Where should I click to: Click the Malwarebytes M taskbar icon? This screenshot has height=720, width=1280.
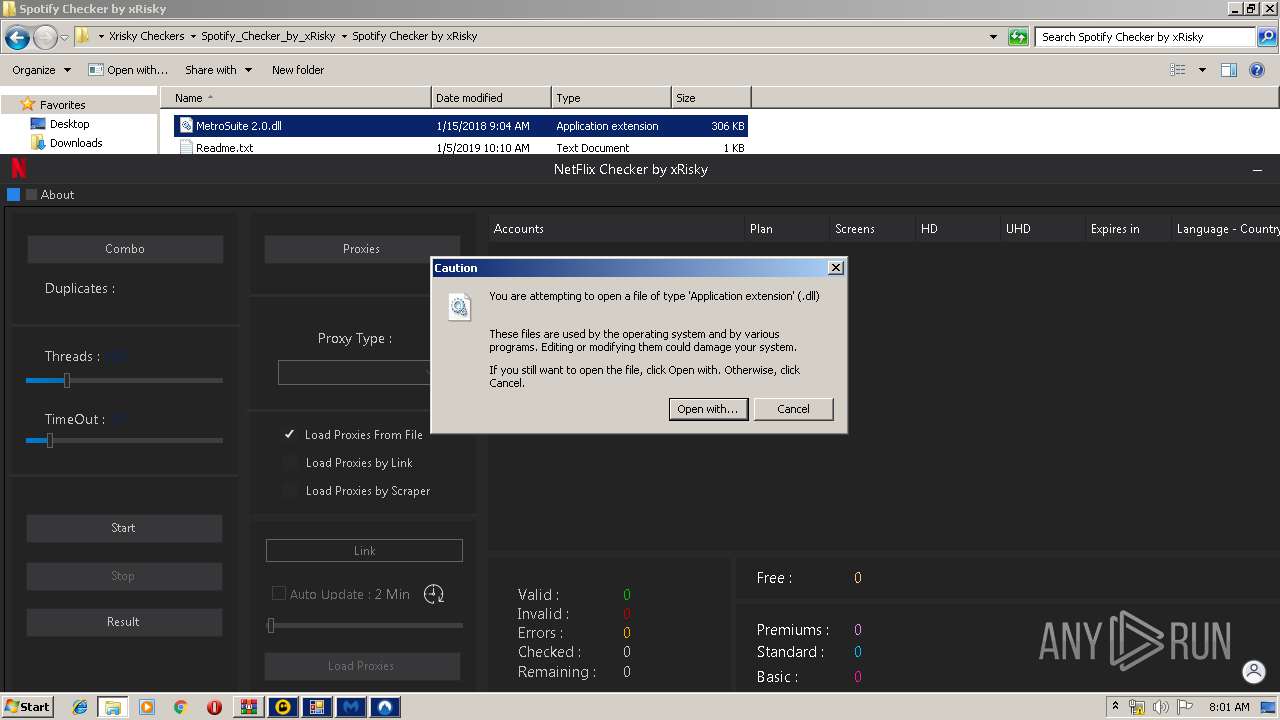pos(351,707)
